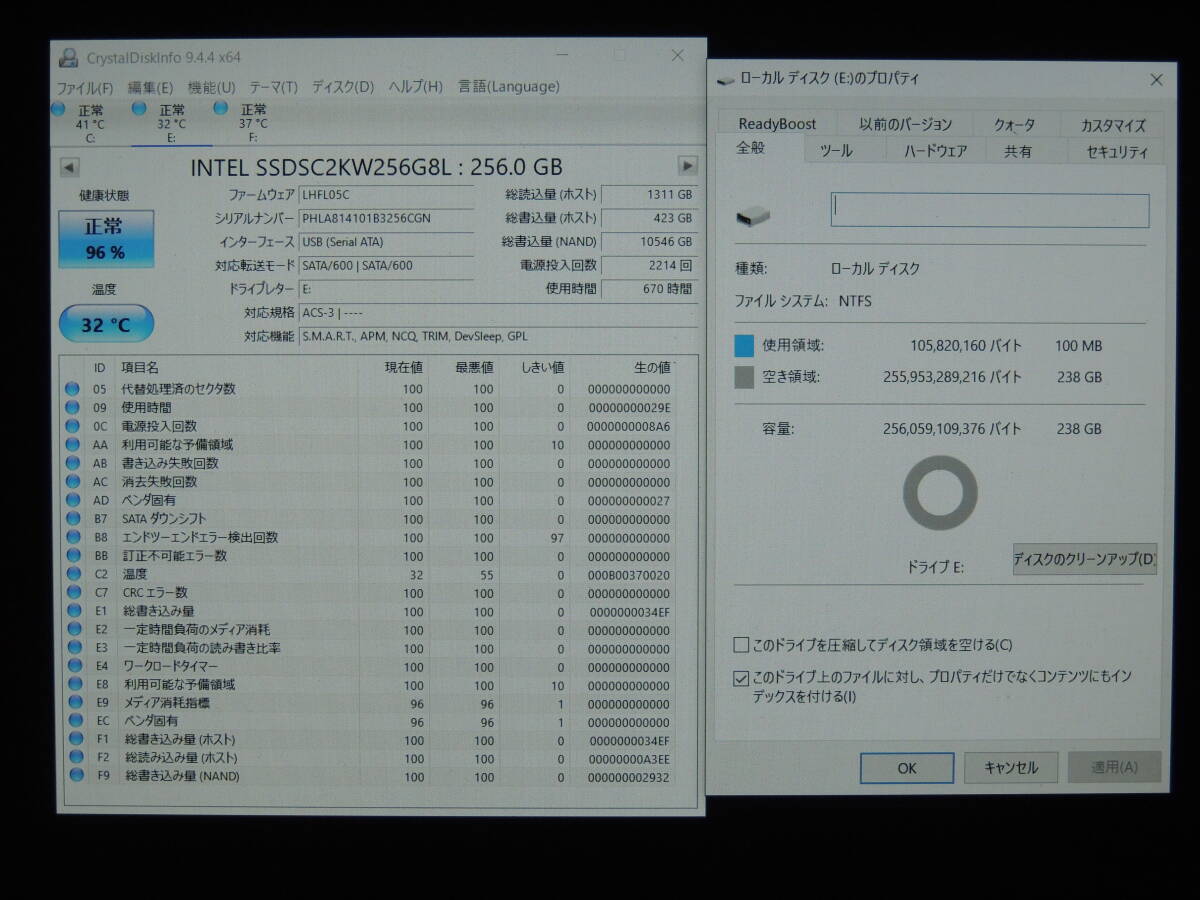The height and width of the screenshot is (900, 1200).
Task: Switch to クォータ tab
Action: 1014,124
